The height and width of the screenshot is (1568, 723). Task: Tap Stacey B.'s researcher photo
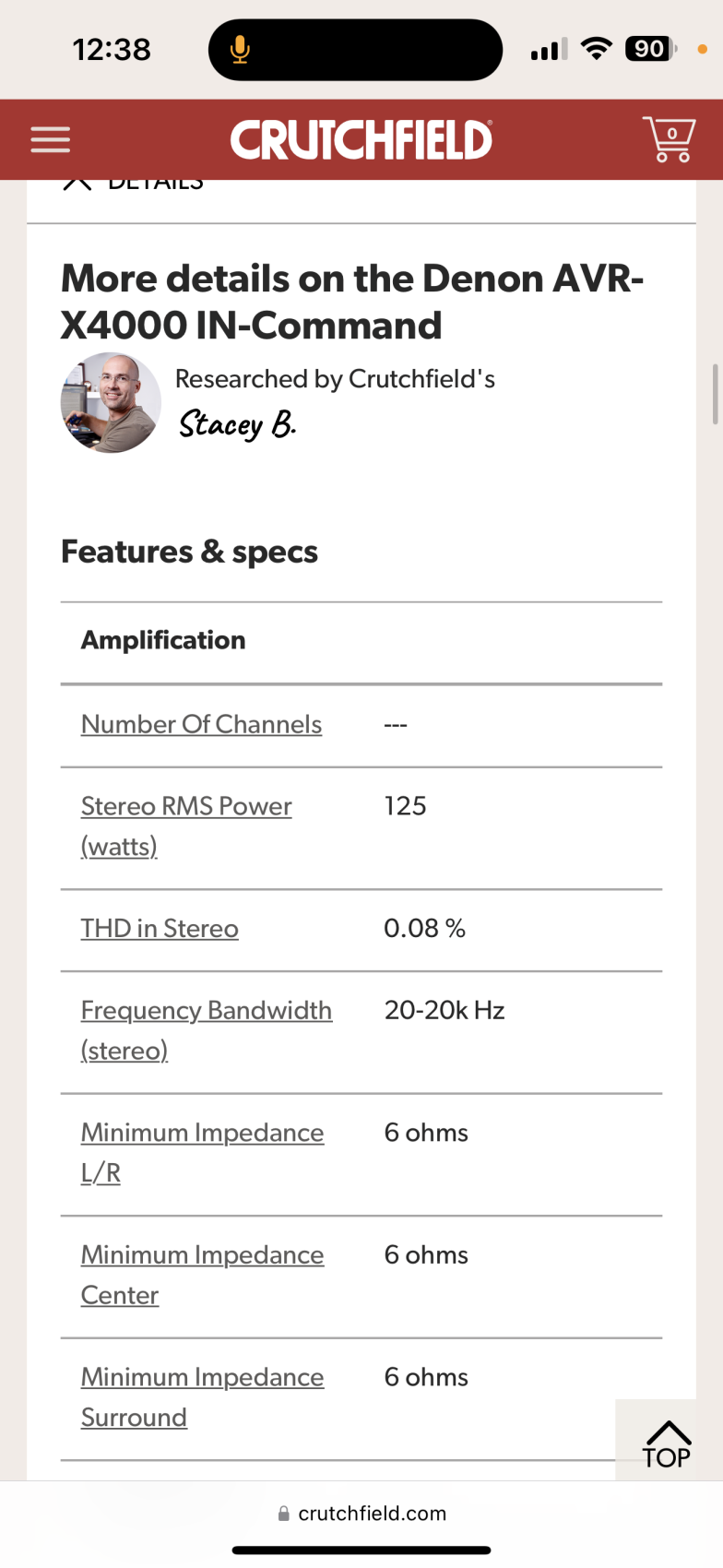pyautogui.click(x=111, y=403)
